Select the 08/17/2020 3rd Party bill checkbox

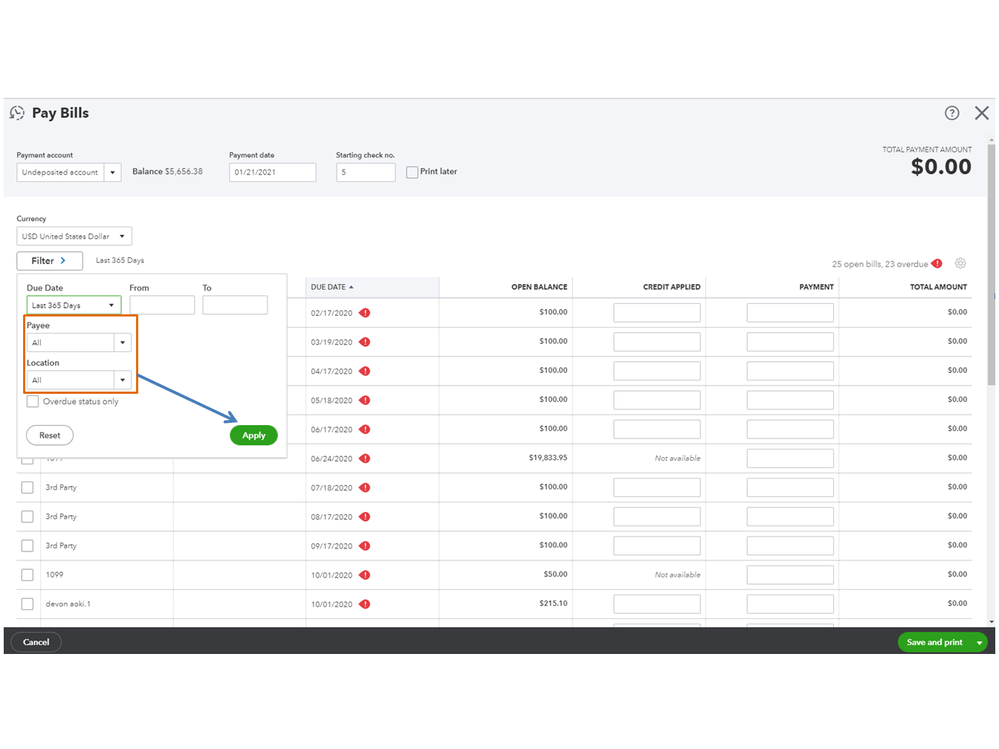coord(27,517)
